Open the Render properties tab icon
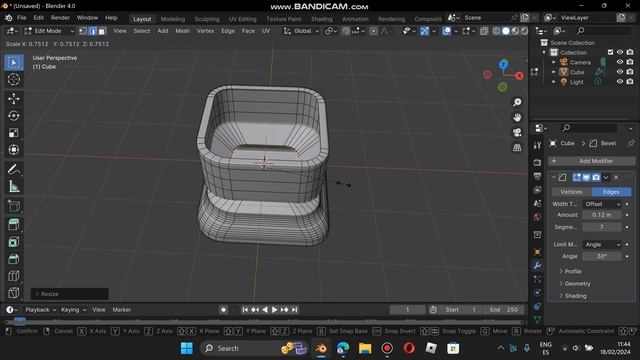 point(537,162)
